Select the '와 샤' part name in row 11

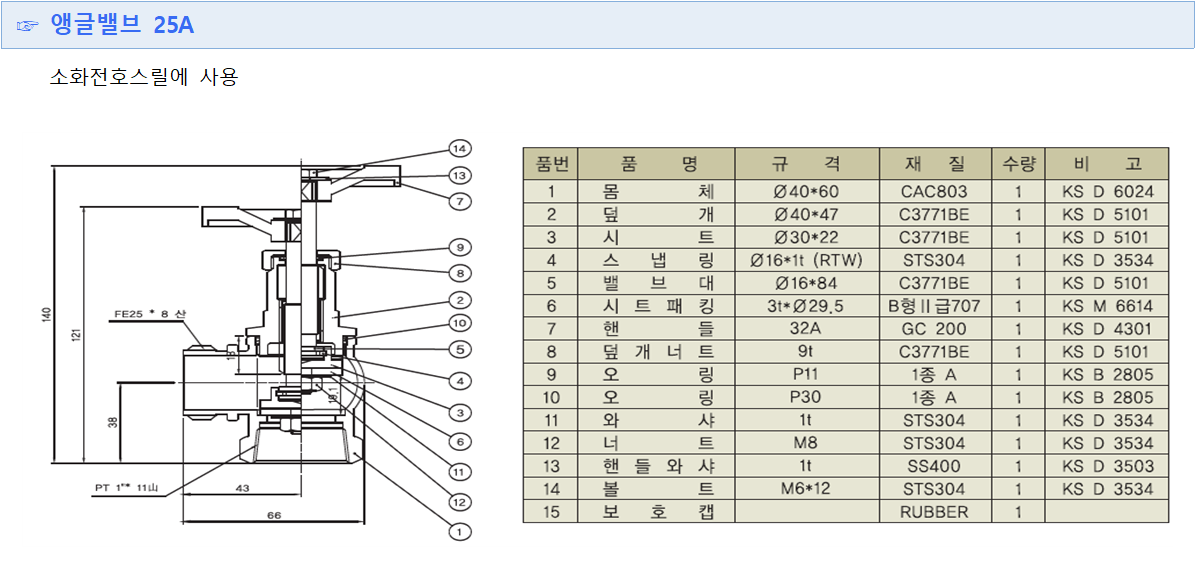coord(657,421)
